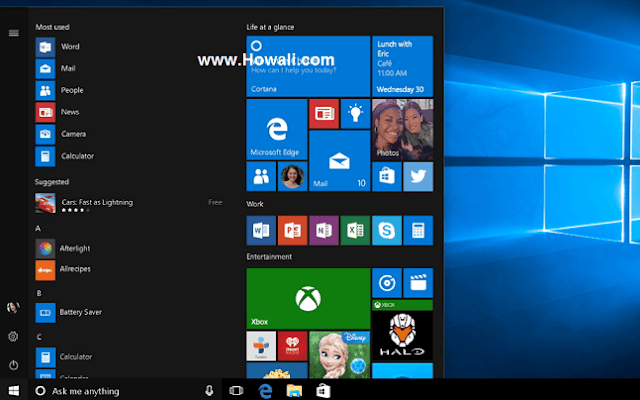Click the Work group title

[255, 204]
